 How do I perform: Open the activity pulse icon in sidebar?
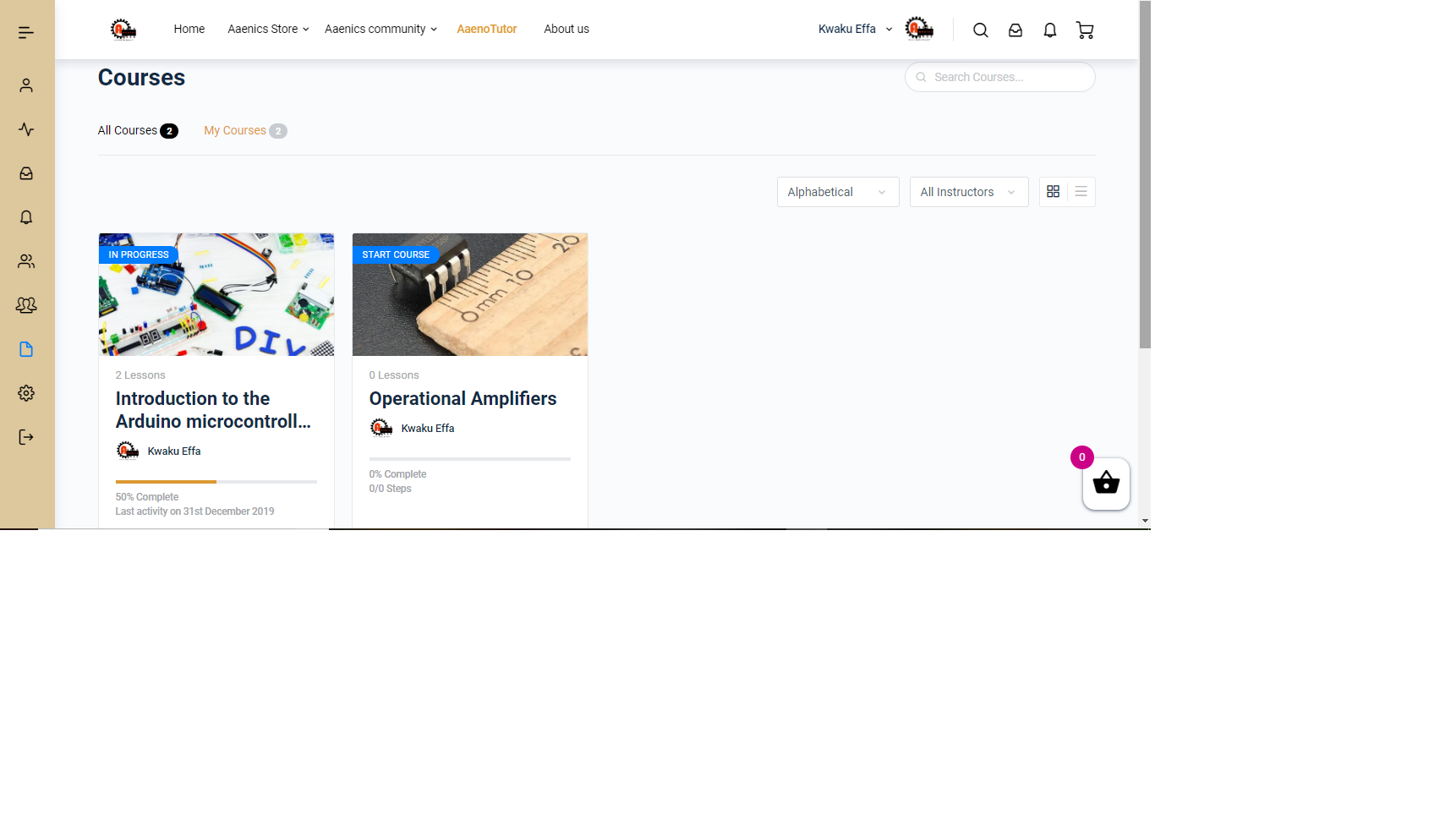coord(26,129)
